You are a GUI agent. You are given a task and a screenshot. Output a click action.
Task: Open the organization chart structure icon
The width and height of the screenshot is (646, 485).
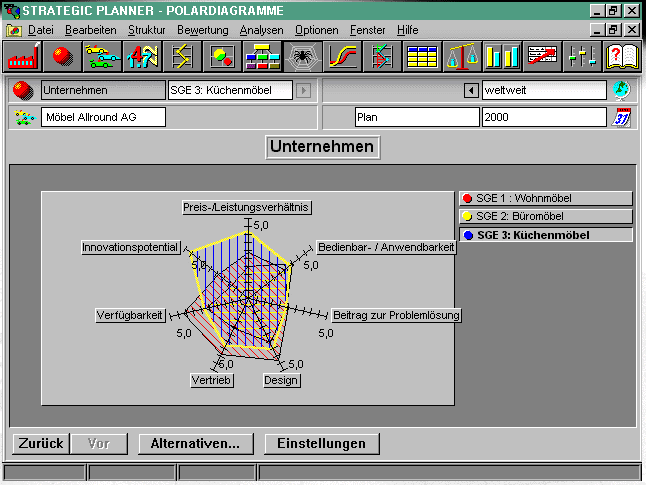[262, 56]
